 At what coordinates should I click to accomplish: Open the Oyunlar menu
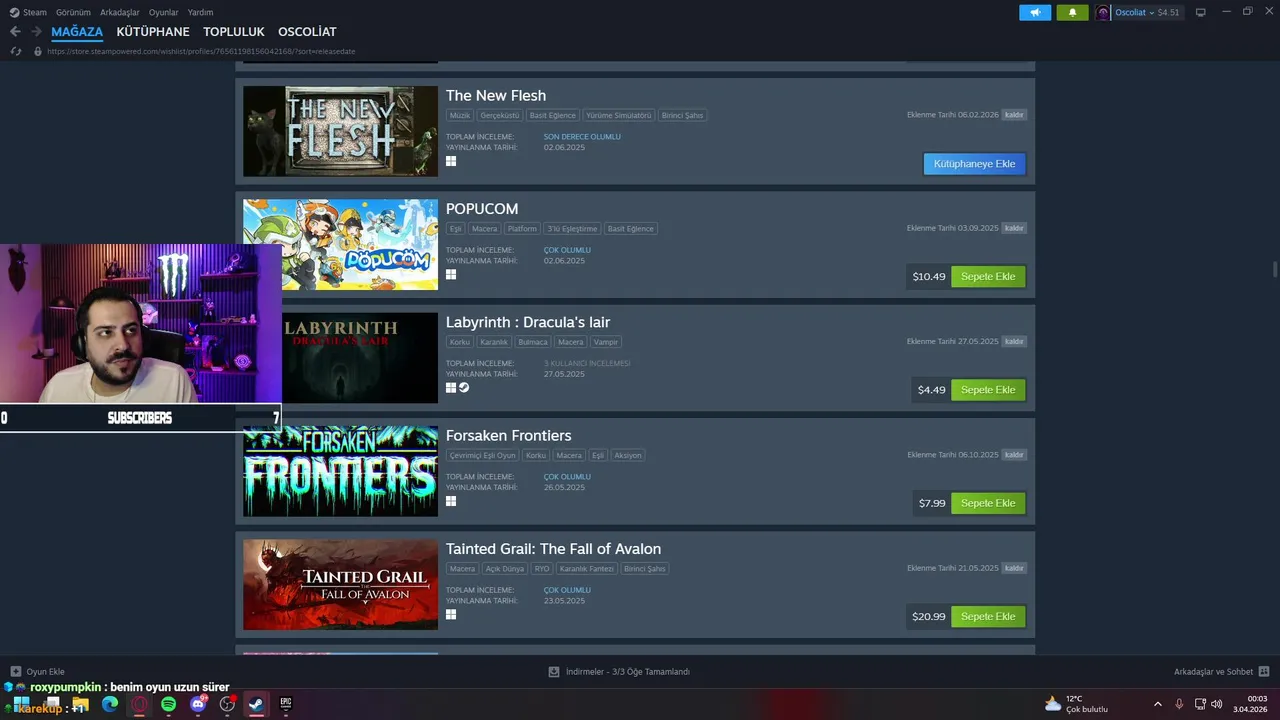pyautogui.click(x=163, y=12)
